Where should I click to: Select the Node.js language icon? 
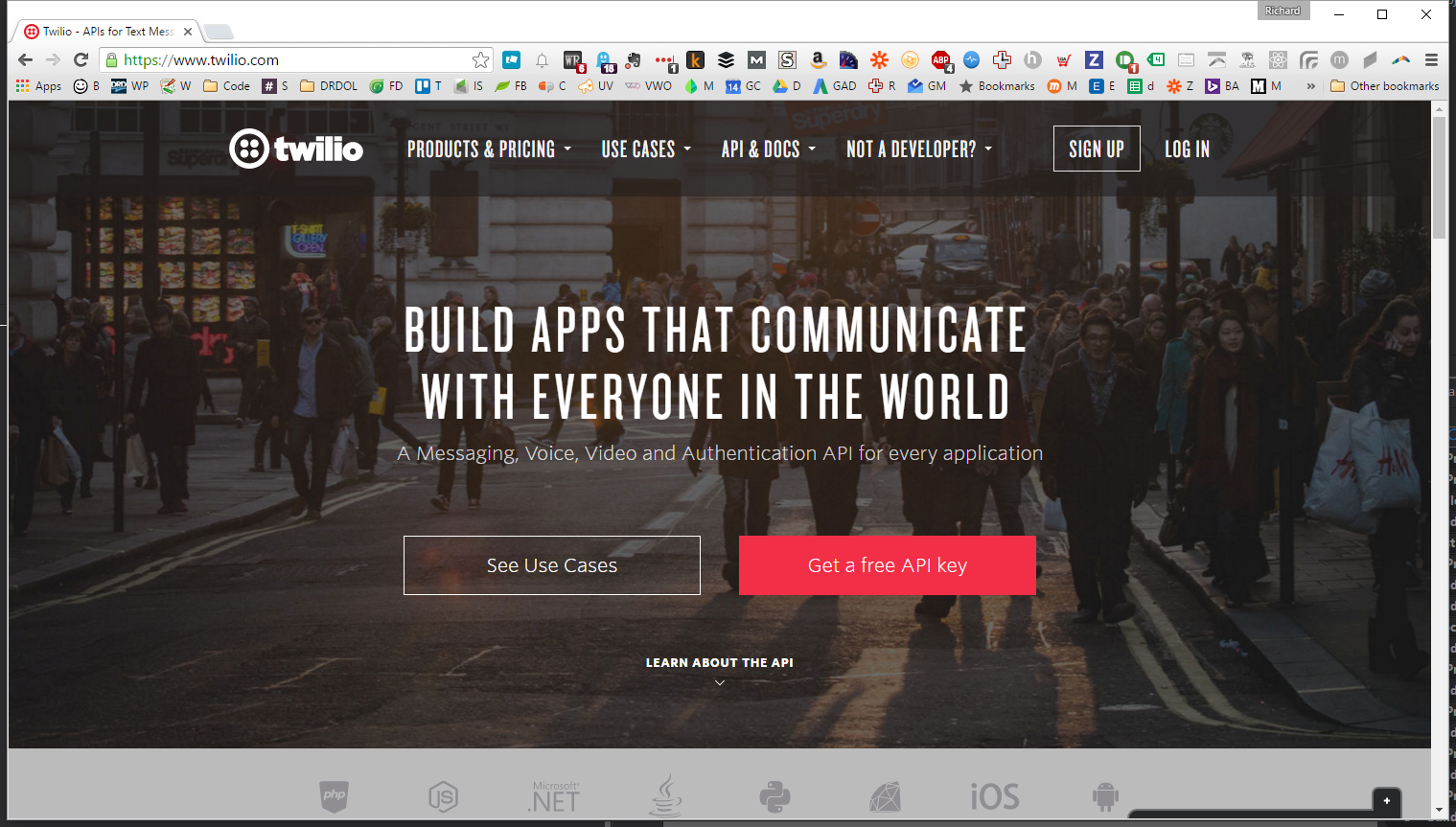click(443, 795)
